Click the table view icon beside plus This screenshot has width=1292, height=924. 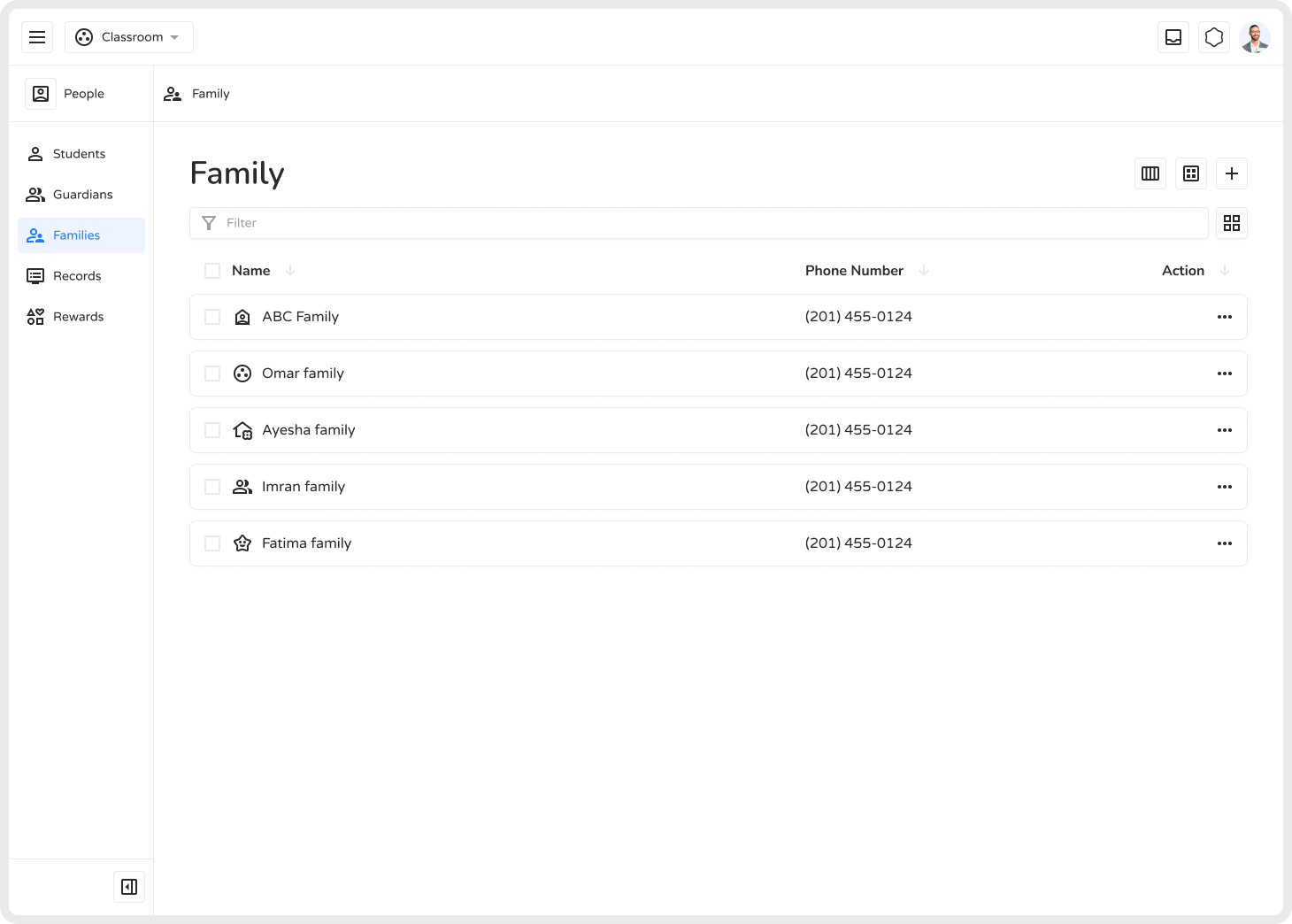1191,173
